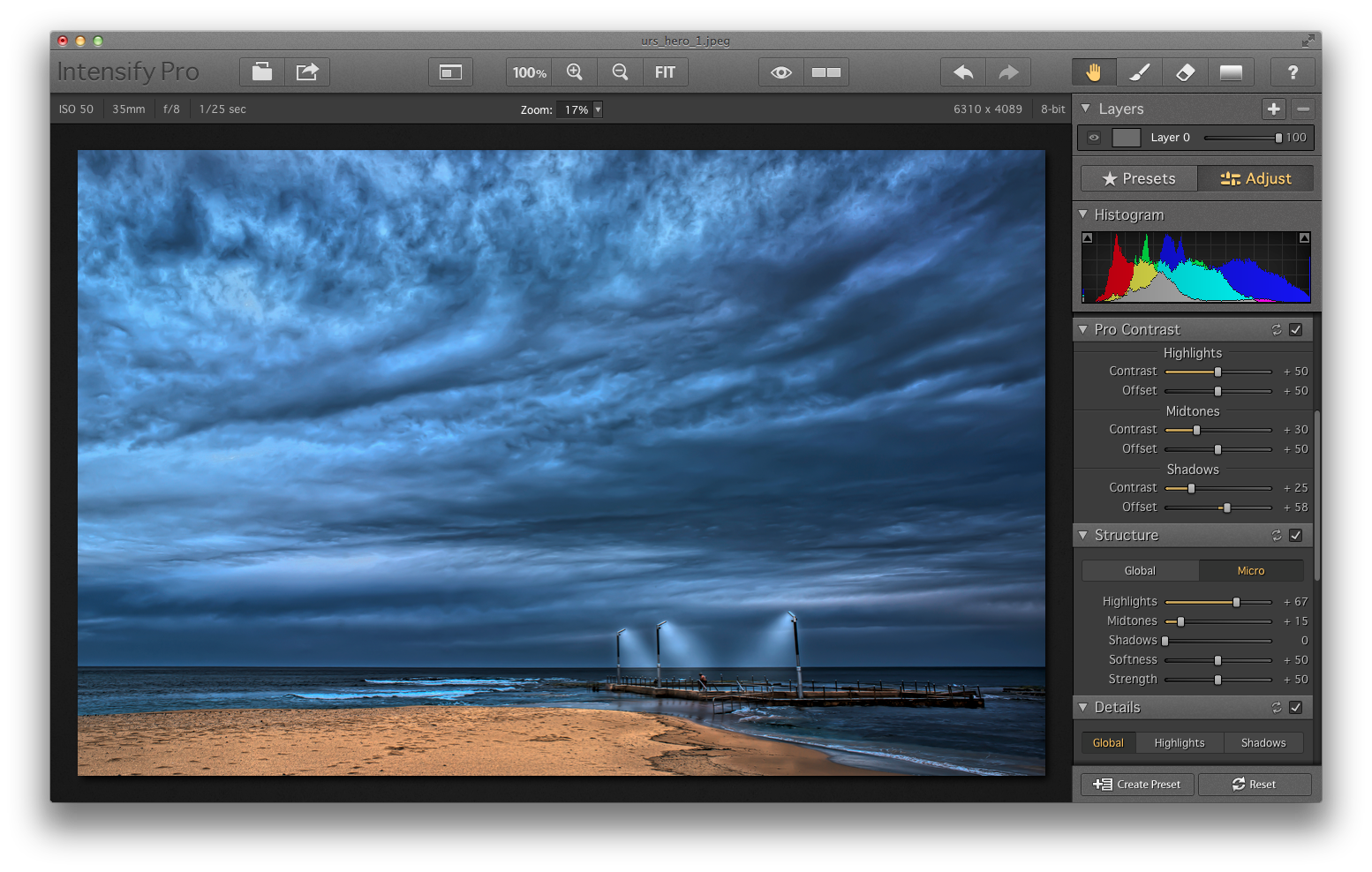Click the Redo arrow icon
Viewport: 1372px width, 872px height.
click(x=1008, y=71)
